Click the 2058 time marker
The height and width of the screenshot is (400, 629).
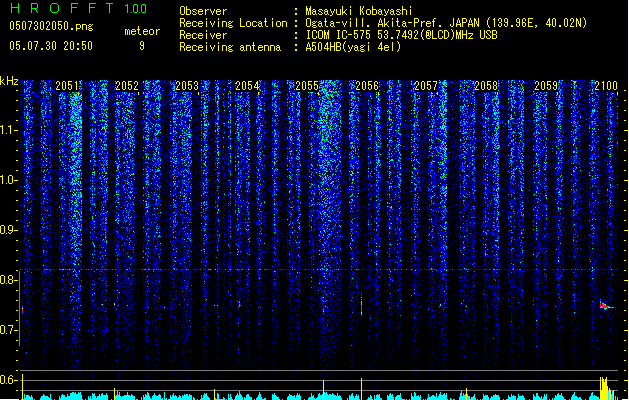pos(486,85)
